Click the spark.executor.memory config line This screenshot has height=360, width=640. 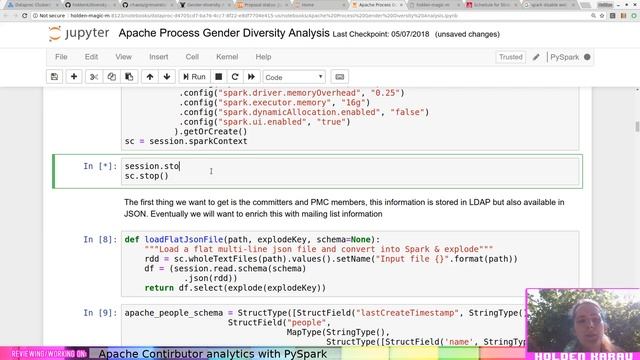tap(274, 102)
